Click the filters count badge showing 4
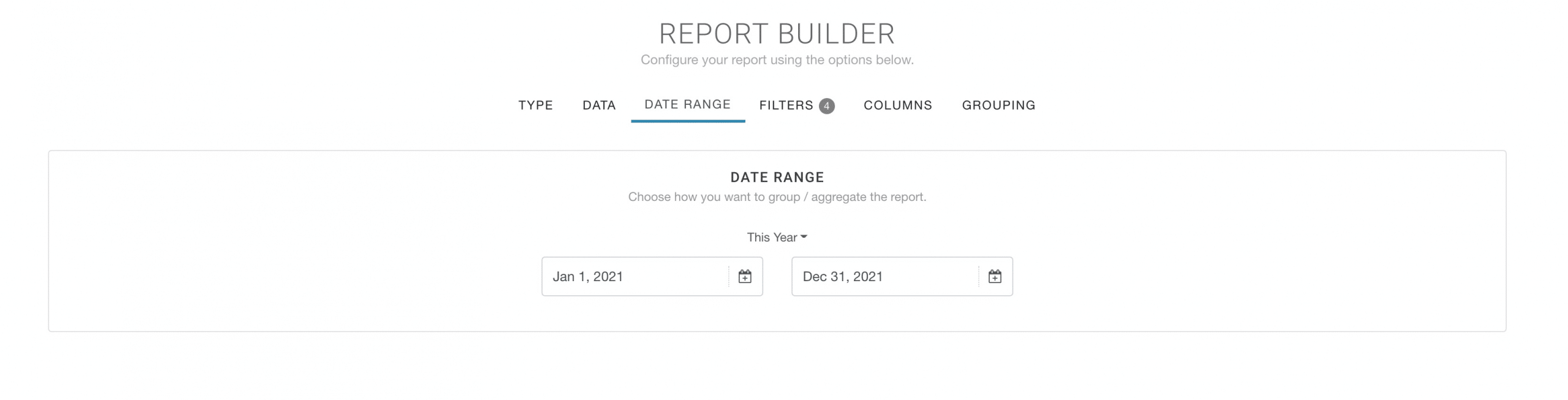Viewport: 1568px width, 400px height. click(x=826, y=106)
